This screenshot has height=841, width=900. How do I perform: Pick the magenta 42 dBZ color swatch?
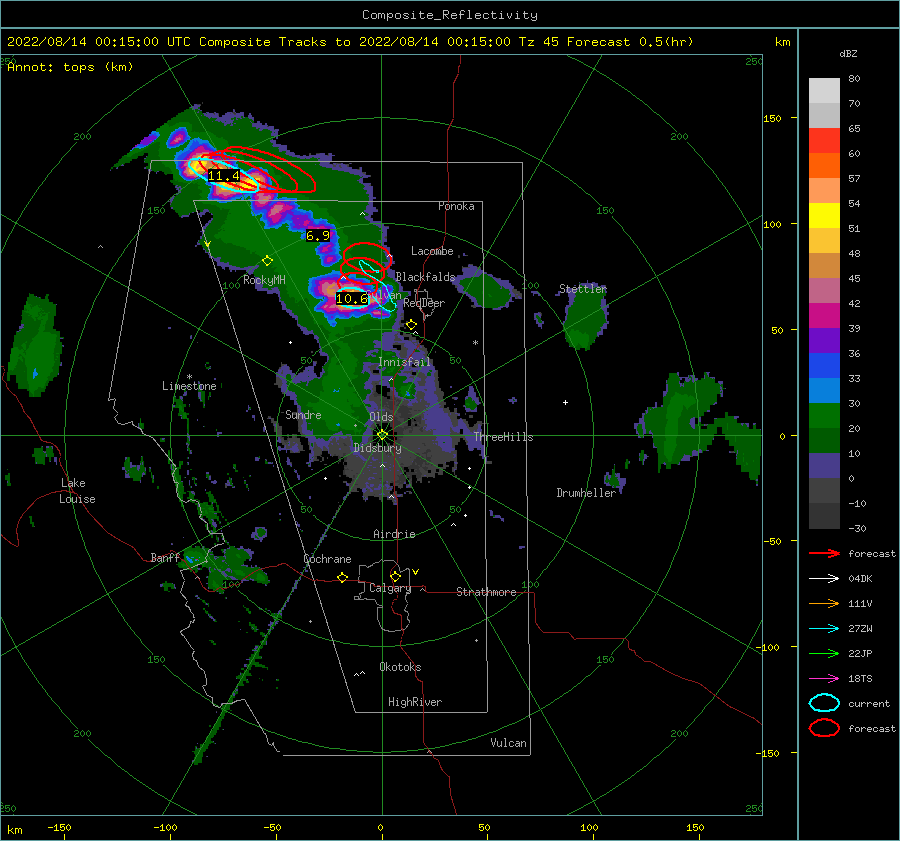(824, 315)
